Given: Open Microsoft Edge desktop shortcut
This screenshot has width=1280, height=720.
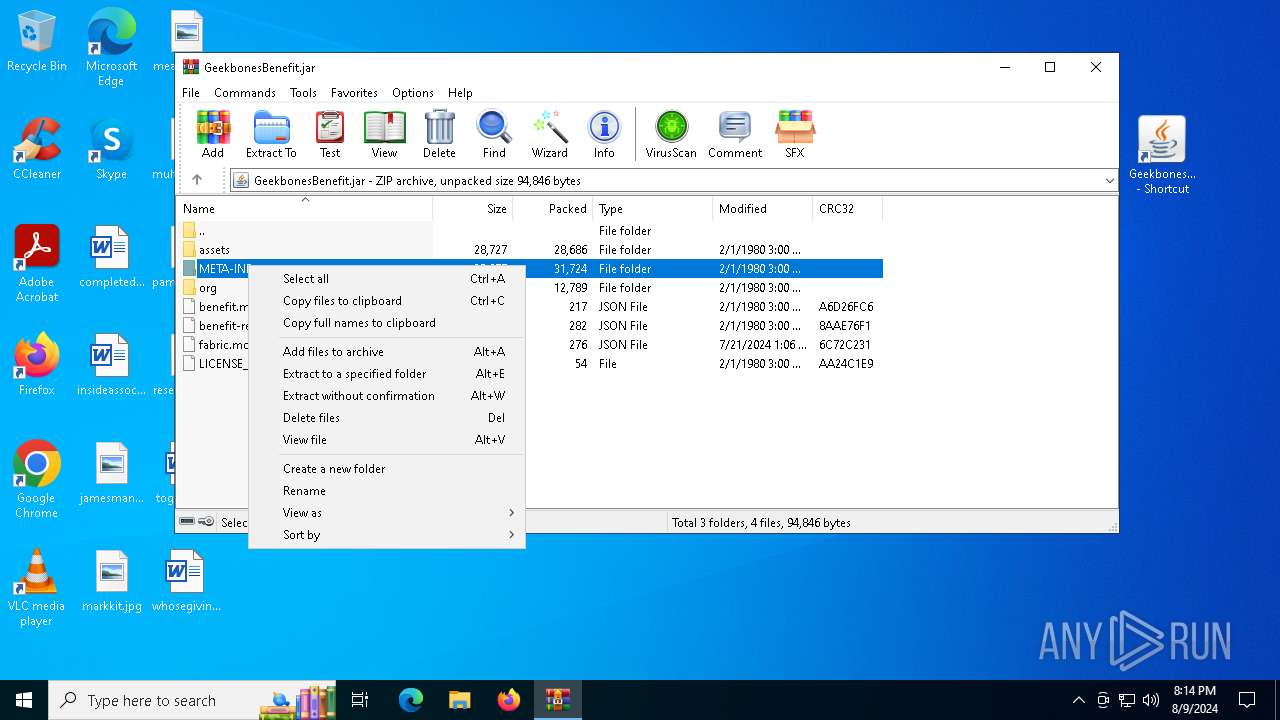Looking at the screenshot, I should coord(111,48).
